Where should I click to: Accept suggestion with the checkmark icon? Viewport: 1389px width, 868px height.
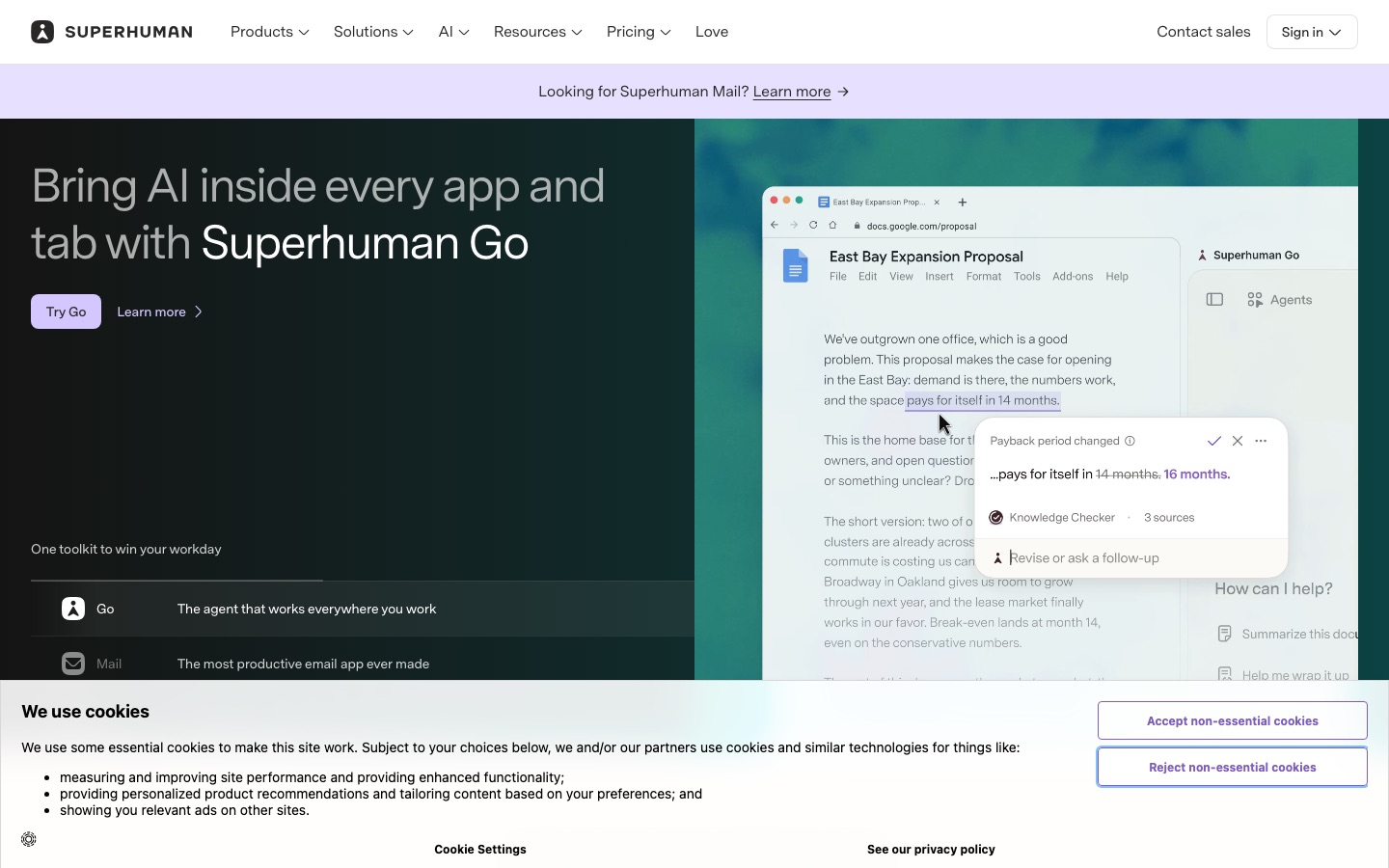coord(1214,441)
